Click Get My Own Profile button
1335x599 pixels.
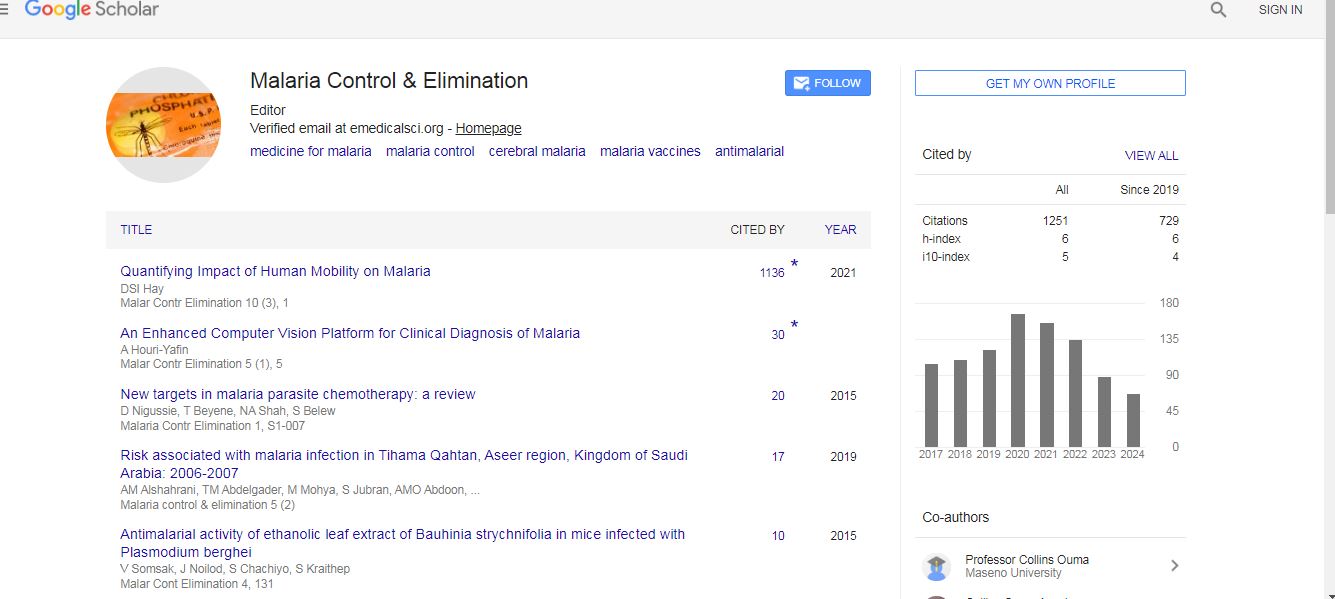coord(1050,83)
